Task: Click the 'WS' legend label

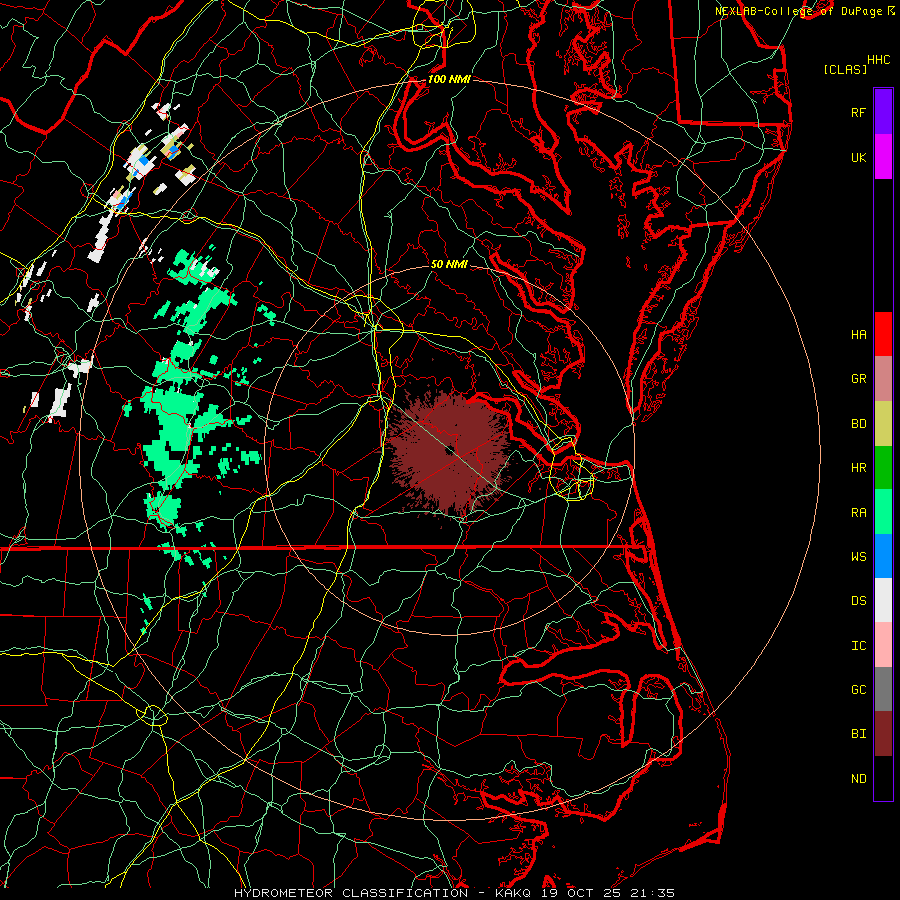Action: pos(858,557)
